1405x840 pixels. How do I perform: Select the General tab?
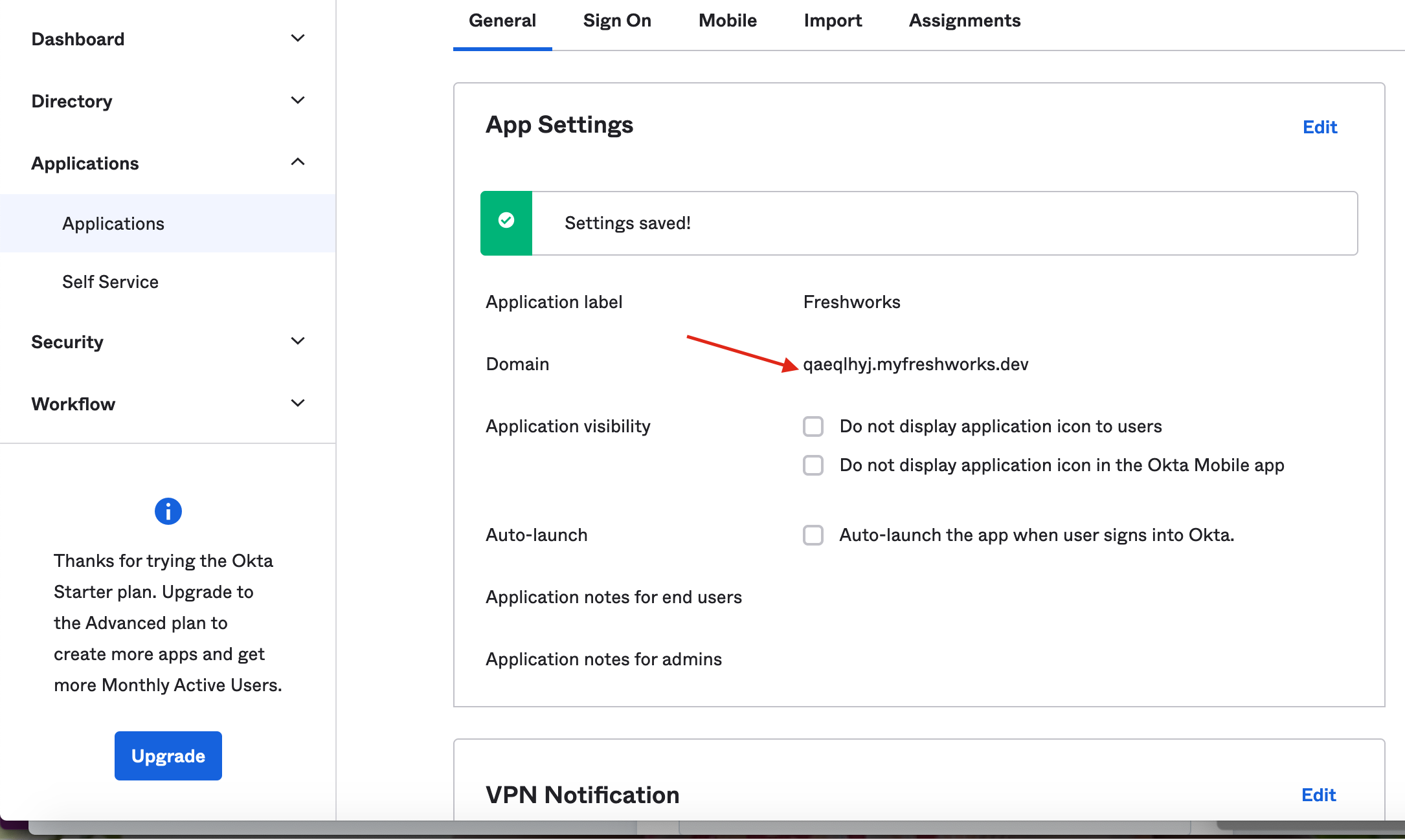pos(502,21)
